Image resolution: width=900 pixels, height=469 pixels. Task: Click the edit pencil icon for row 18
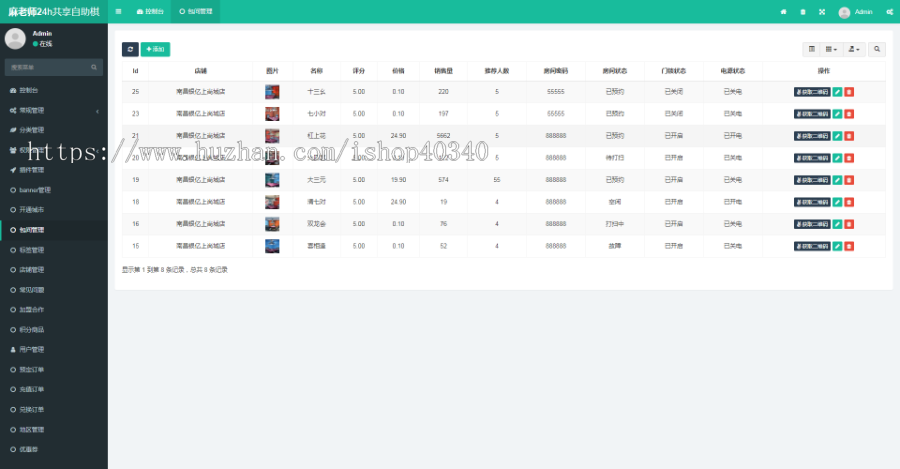click(837, 202)
